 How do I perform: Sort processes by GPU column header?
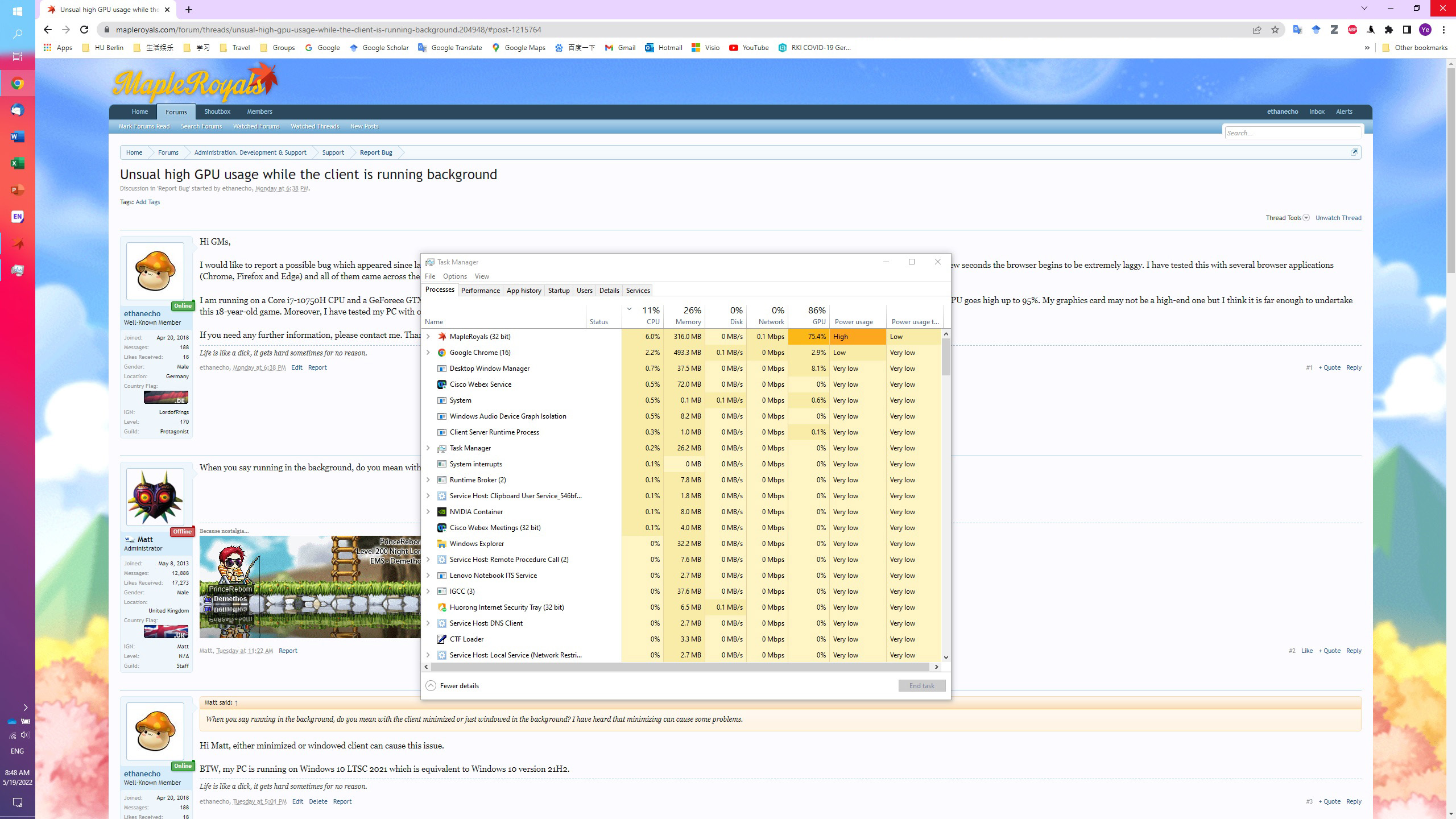(809, 316)
